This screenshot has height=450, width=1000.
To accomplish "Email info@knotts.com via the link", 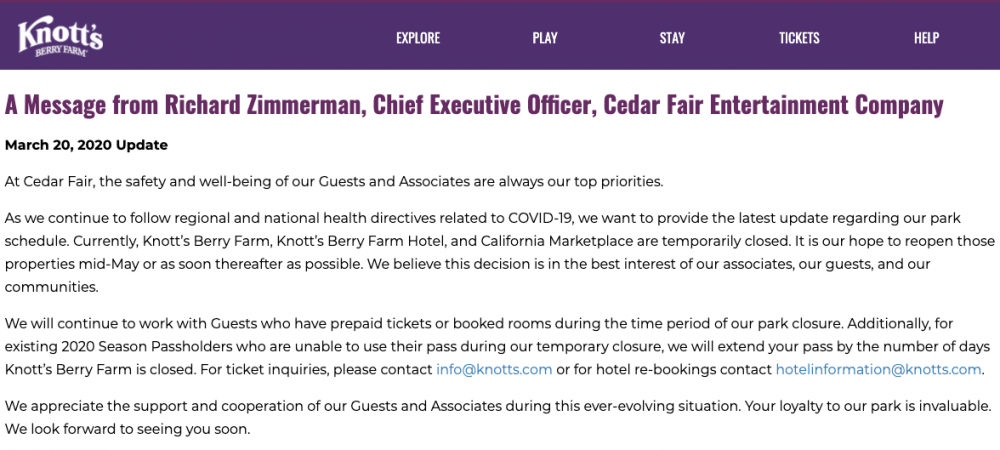I will click(x=494, y=369).
